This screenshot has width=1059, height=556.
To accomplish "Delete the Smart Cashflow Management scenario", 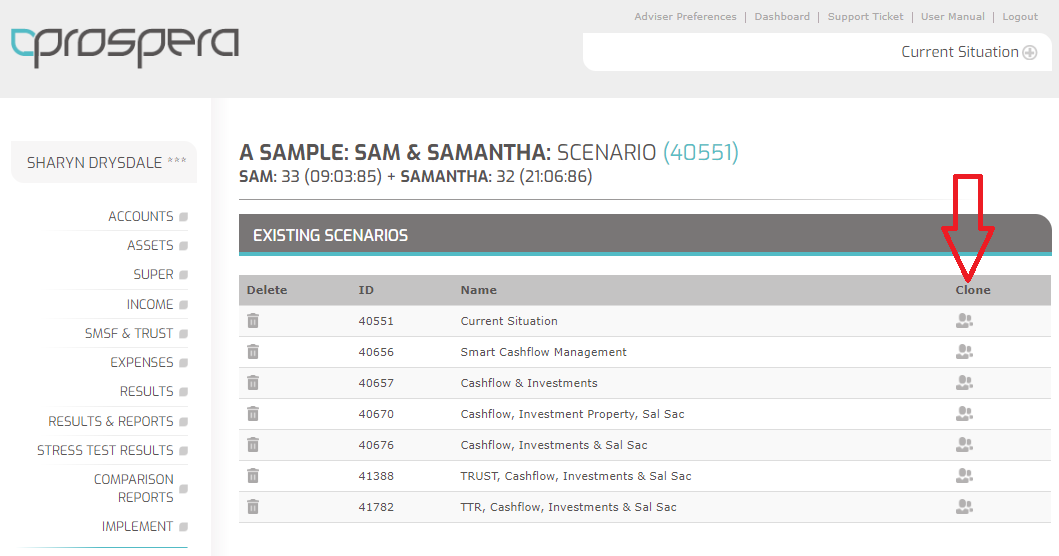I will [253, 352].
